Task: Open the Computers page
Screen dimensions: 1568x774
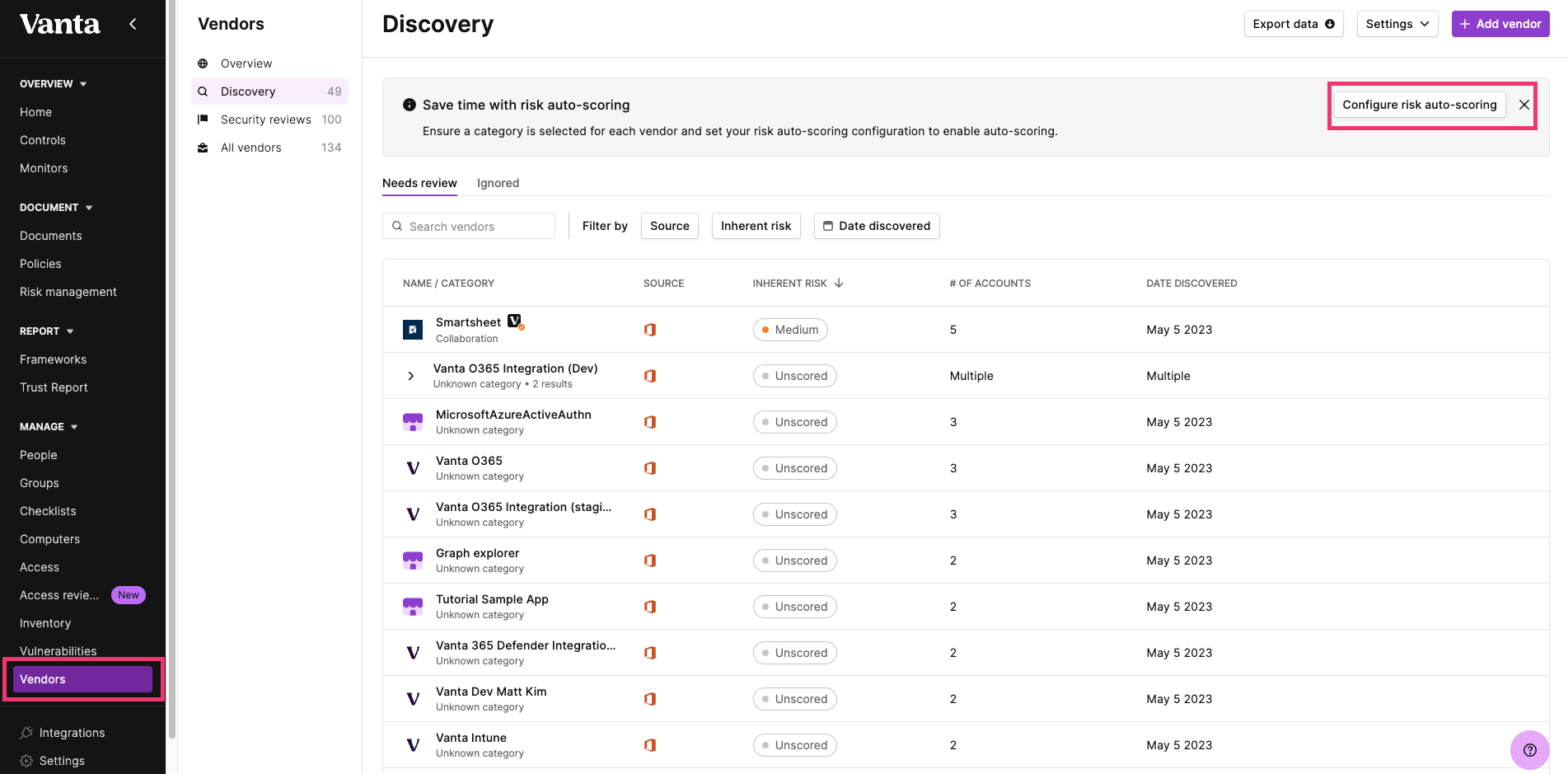Action: click(x=49, y=539)
